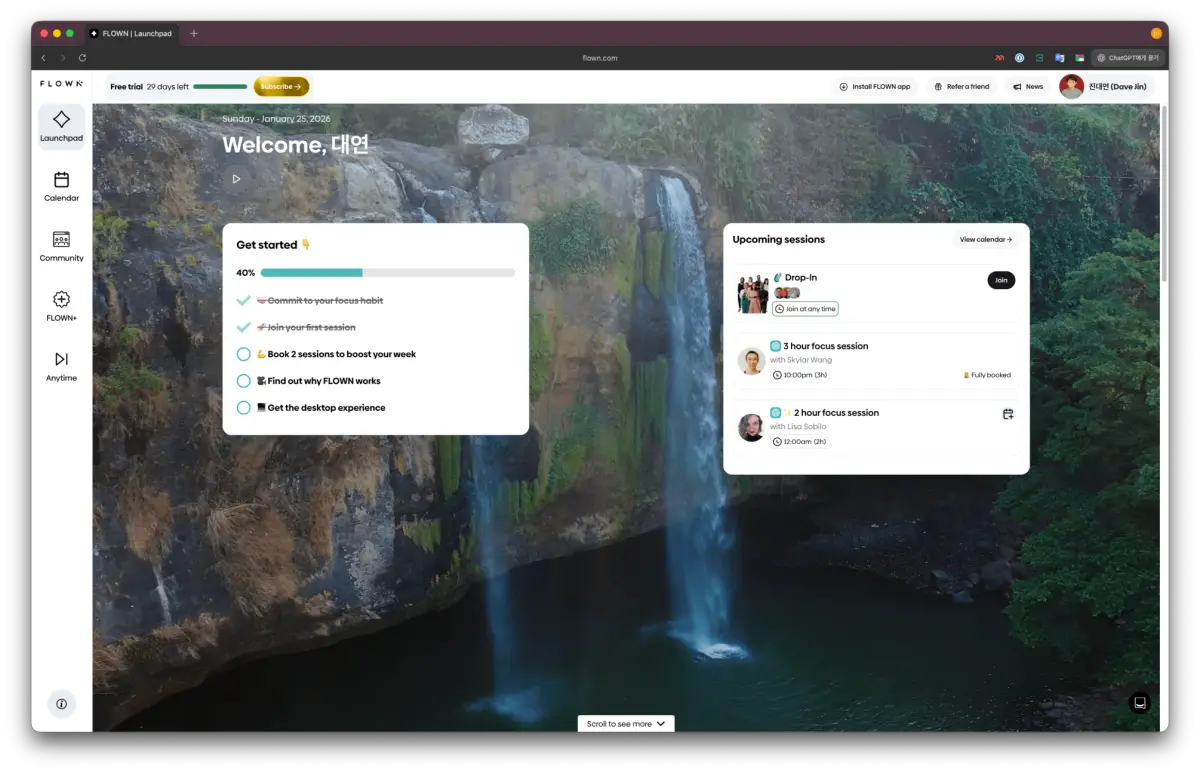1200x773 pixels.
Task: Expand 'Scroll to see more'
Action: coord(626,724)
